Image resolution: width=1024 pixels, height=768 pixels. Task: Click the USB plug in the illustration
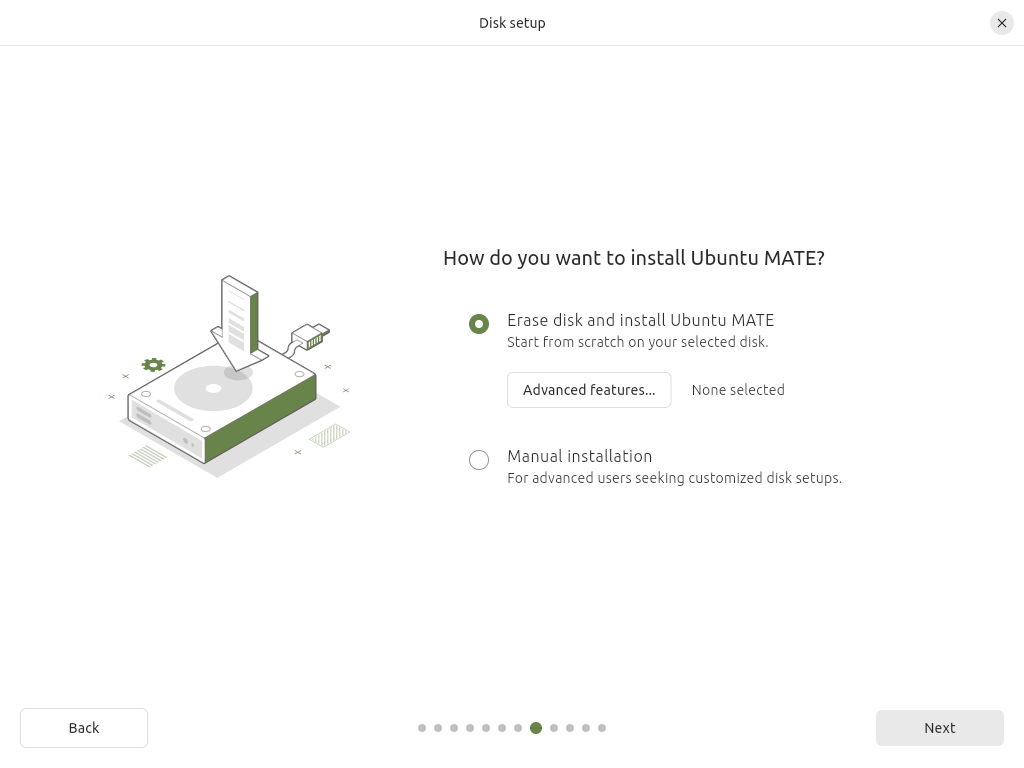tap(311, 338)
